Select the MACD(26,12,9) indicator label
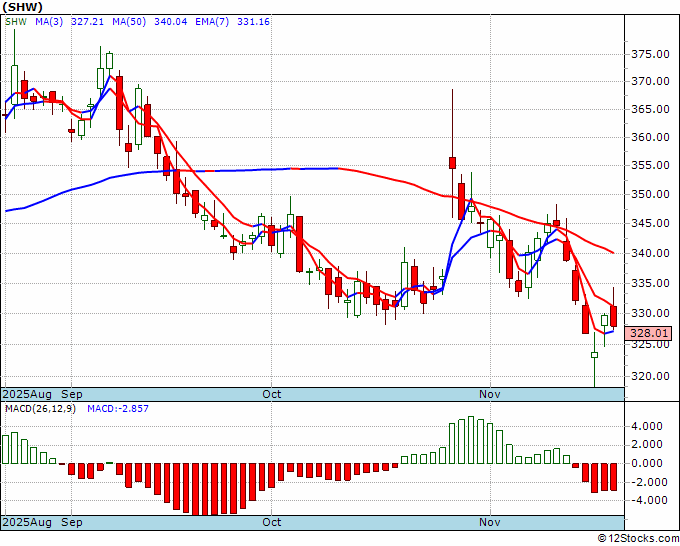Screen dimensions: 680x546 click(x=40, y=409)
